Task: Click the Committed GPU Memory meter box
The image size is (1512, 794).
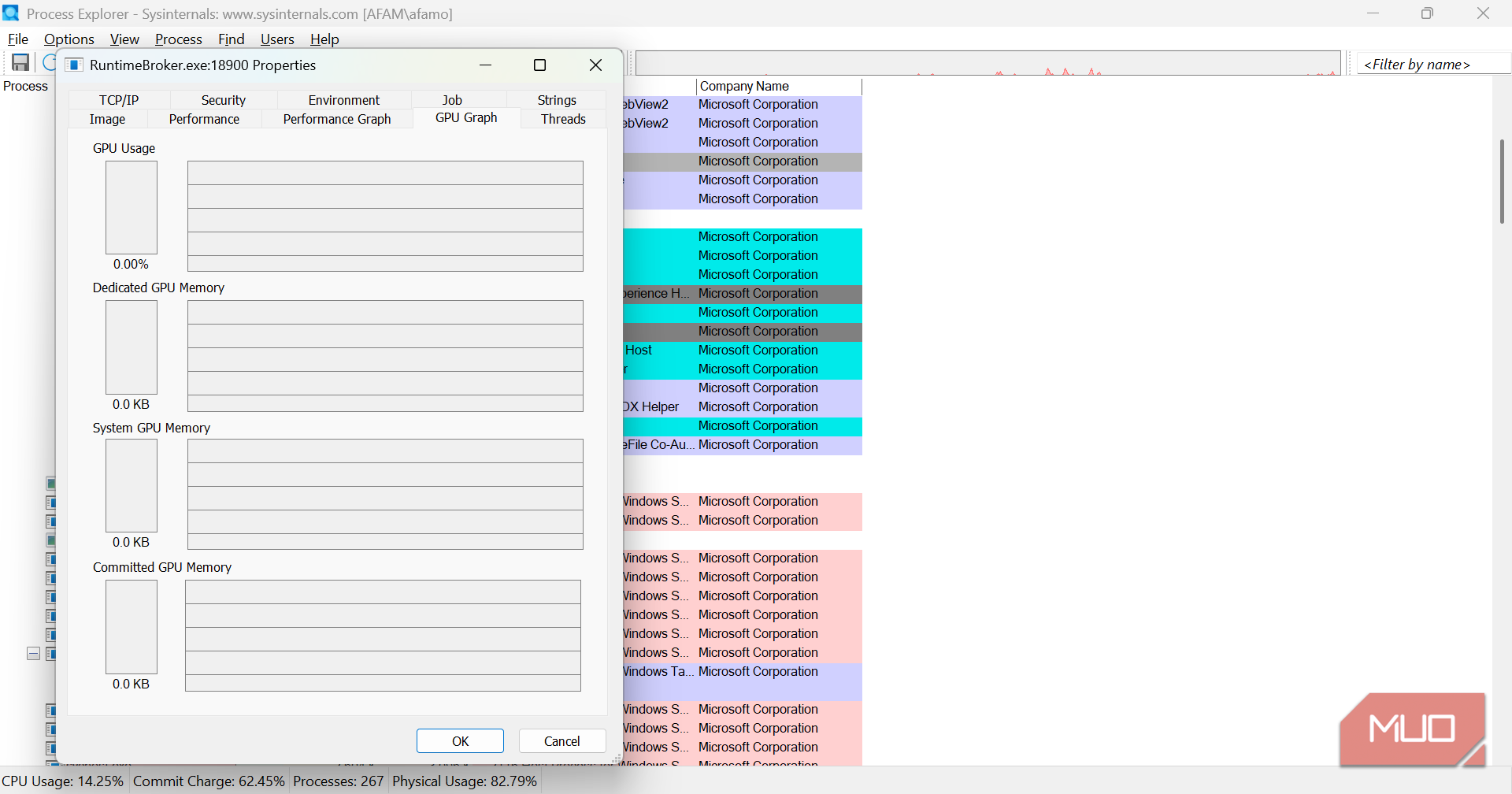Action: (x=132, y=627)
